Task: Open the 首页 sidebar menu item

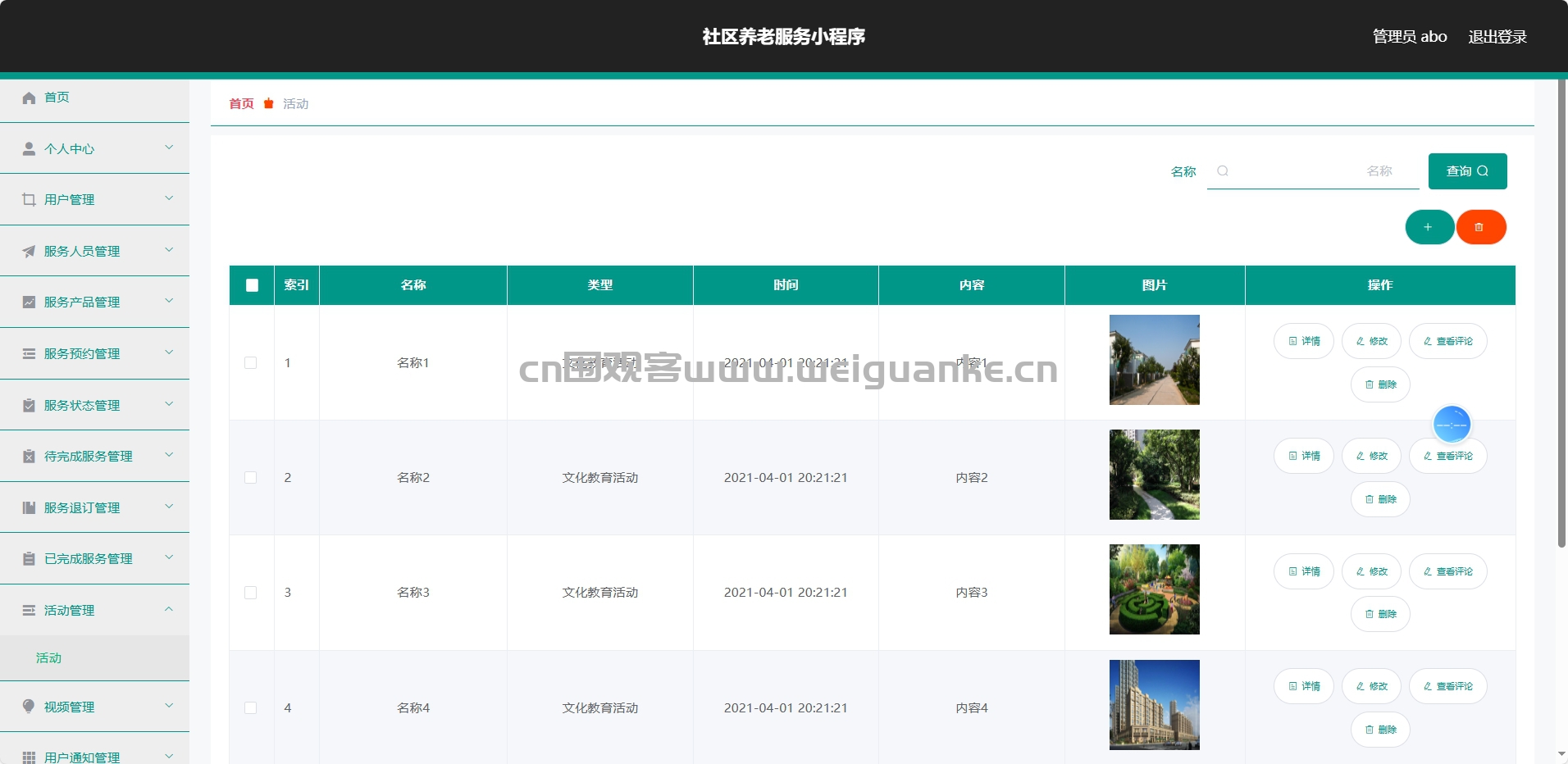Action: pos(94,98)
